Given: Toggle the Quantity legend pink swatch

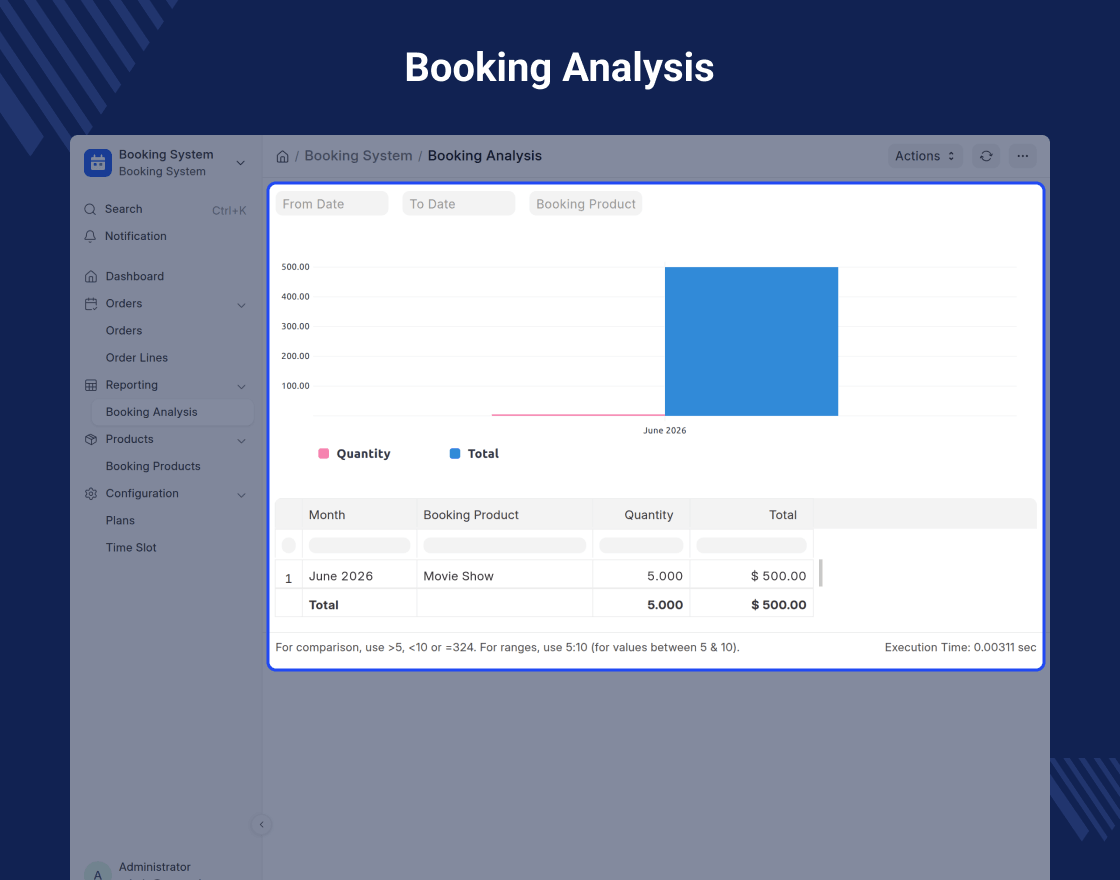Looking at the screenshot, I should coord(324,454).
